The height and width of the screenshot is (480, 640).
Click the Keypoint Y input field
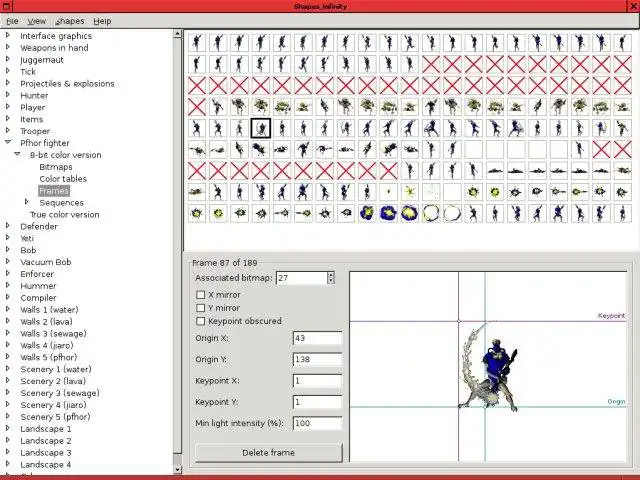coord(318,402)
